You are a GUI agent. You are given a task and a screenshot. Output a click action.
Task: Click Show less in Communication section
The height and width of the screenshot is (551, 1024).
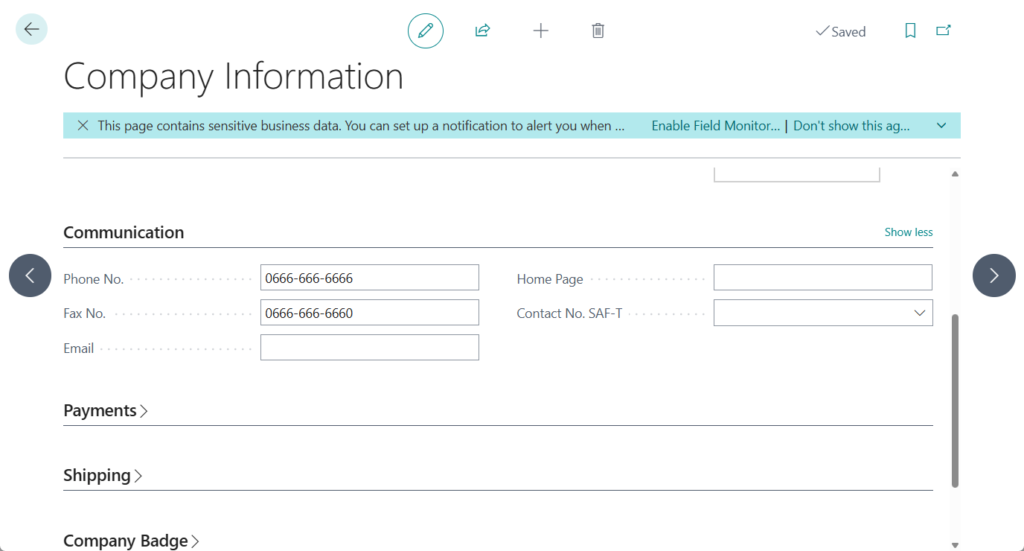[908, 232]
